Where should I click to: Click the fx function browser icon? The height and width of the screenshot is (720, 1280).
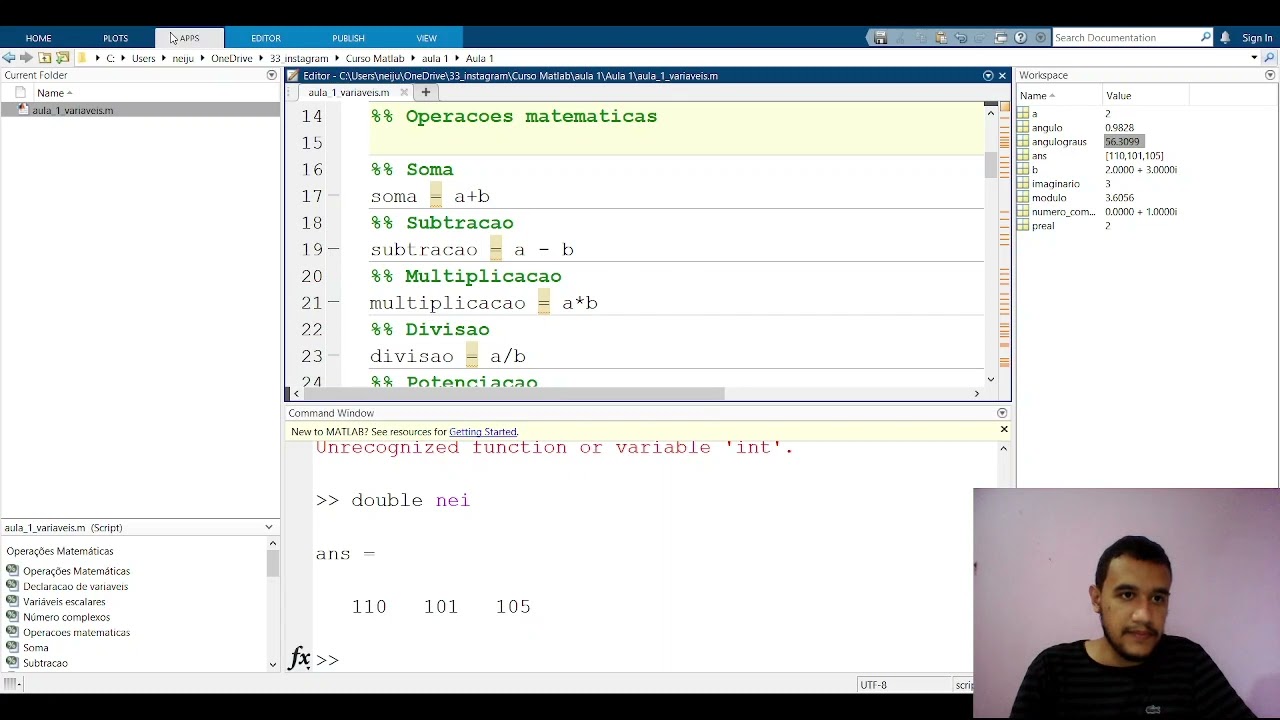pos(299,658)
